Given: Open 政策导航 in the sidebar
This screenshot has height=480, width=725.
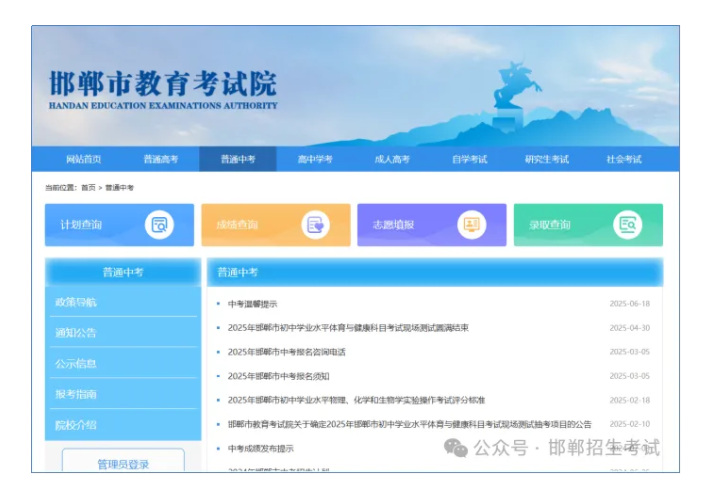Looking at the screenshot, I should pyautogui.click(x=76, y=302).
